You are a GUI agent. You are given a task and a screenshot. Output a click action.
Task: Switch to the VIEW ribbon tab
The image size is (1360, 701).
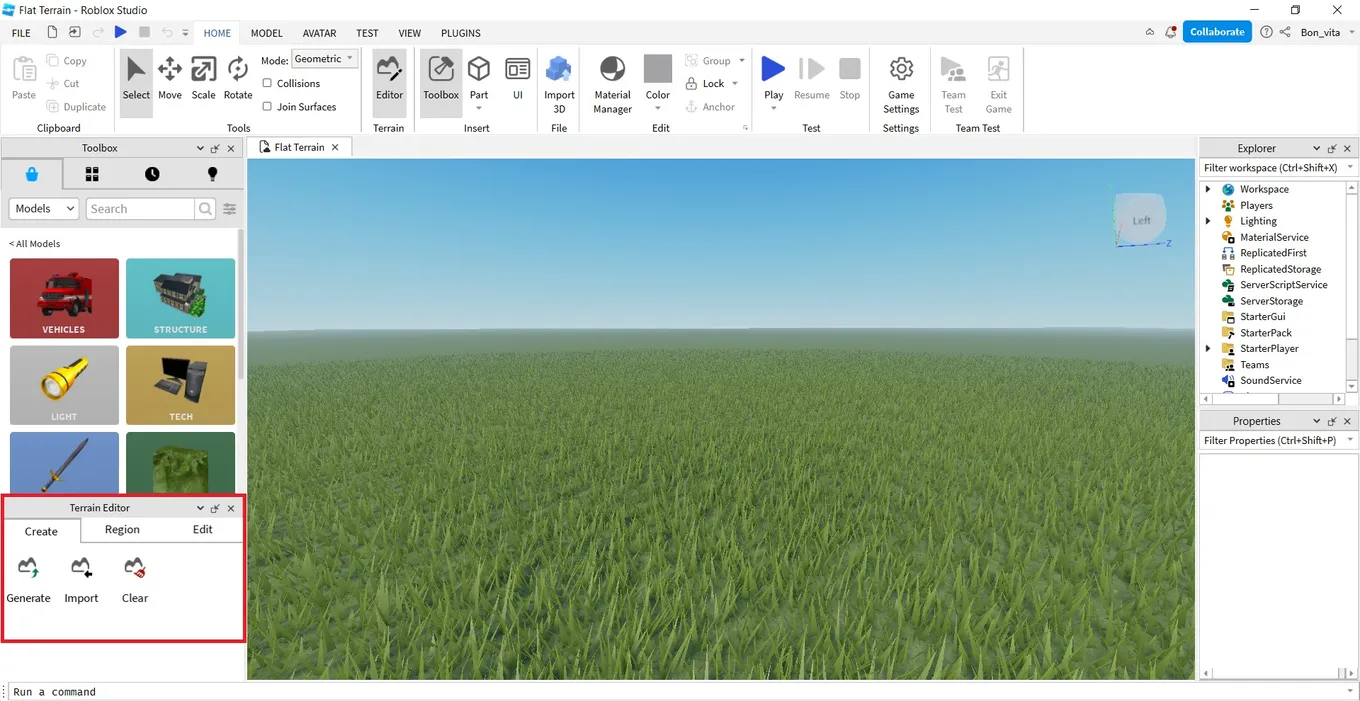click(x=410, y=33)
